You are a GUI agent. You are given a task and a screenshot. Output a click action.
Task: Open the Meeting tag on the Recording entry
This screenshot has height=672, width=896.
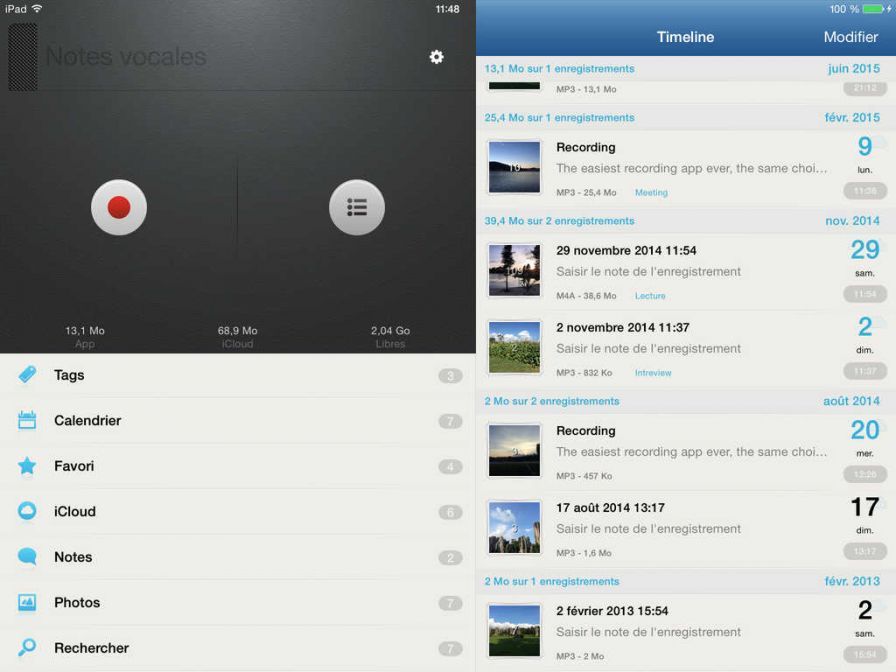coord(651,192)
